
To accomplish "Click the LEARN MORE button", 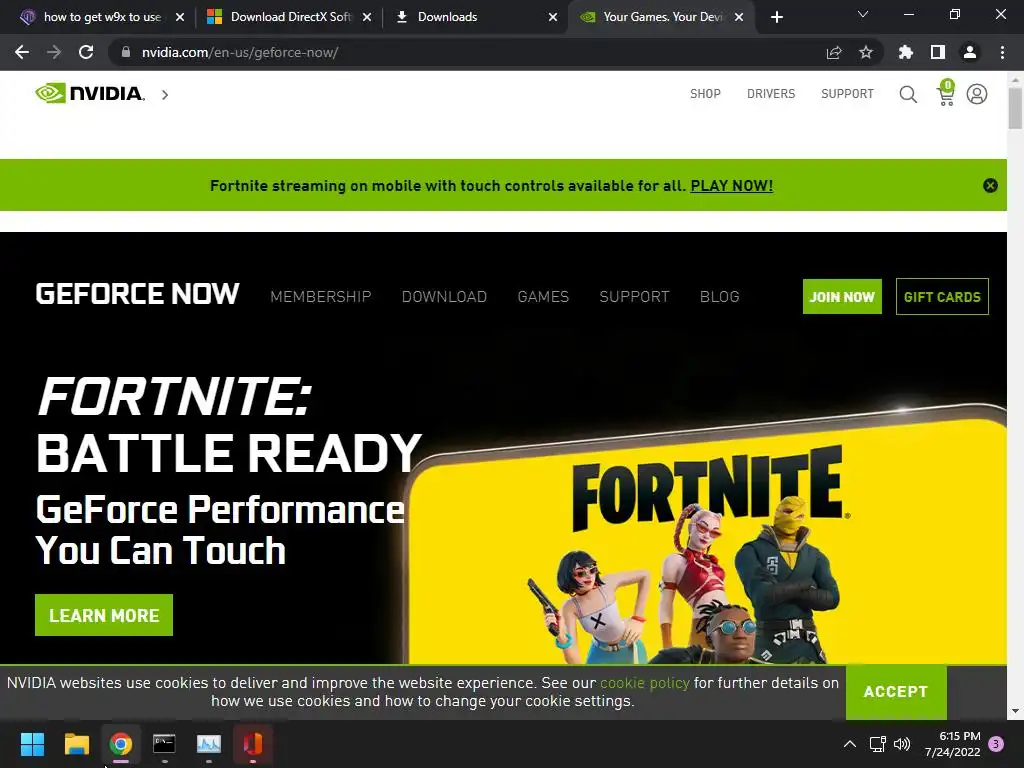I will pyautogui.click(x=104, y=615).
